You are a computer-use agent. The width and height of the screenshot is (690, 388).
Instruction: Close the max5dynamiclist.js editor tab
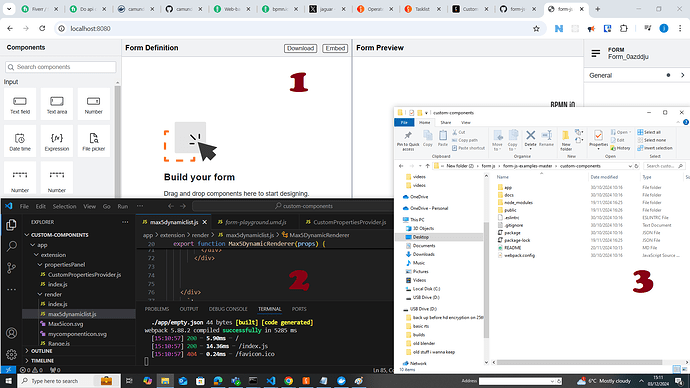pyautogui.click(x=205, y=222)
